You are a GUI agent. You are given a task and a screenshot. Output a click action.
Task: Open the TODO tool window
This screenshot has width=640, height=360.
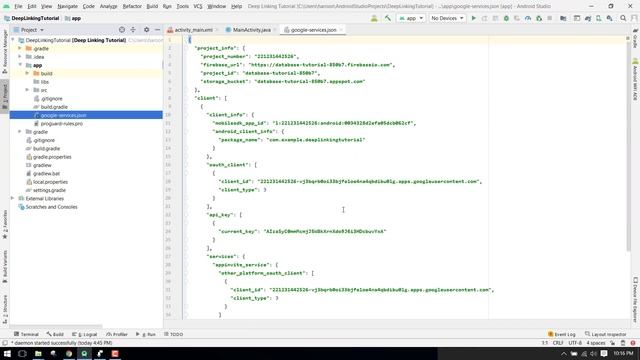pyautogui.click(x=173, y=334)
